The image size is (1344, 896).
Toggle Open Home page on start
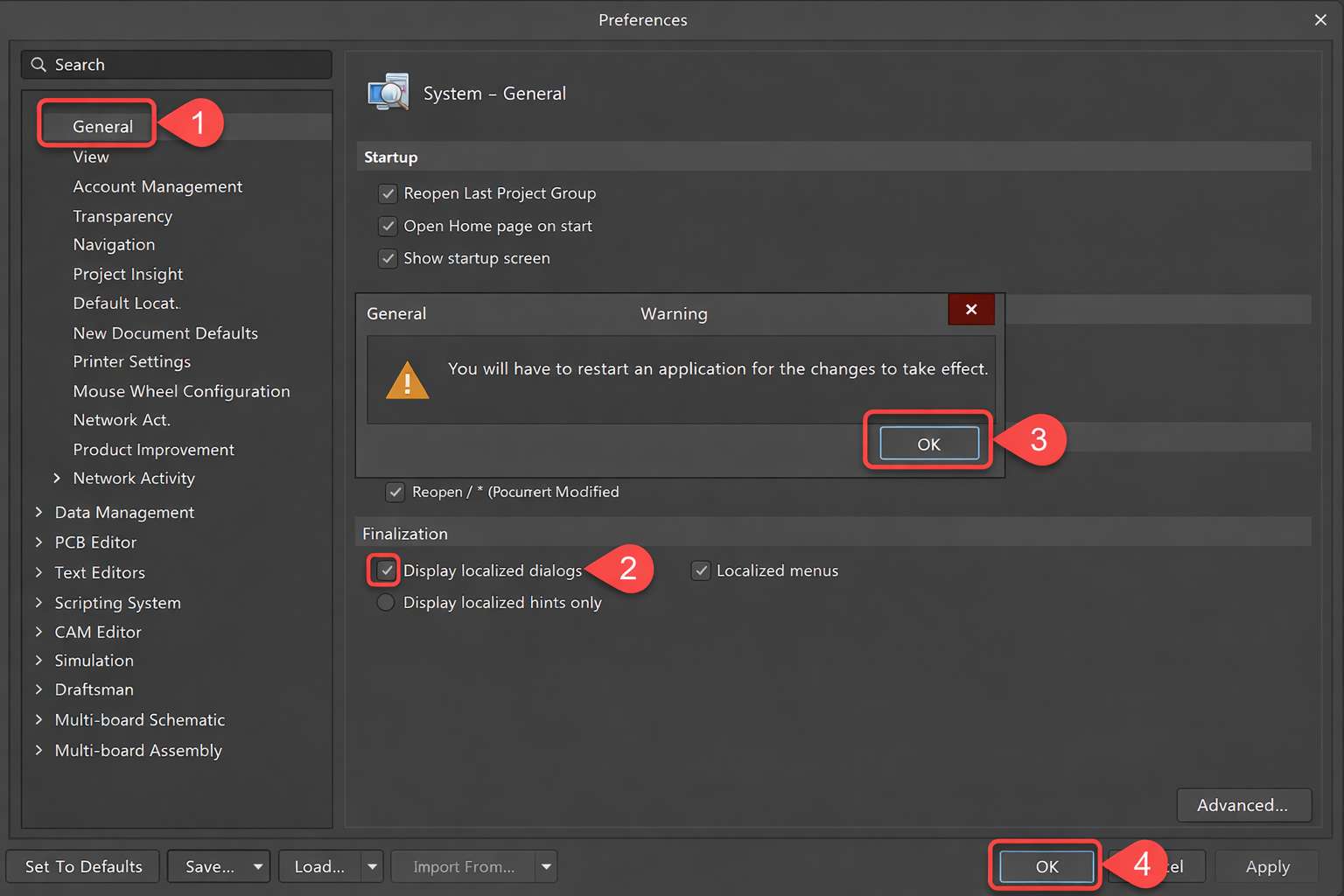388,227
